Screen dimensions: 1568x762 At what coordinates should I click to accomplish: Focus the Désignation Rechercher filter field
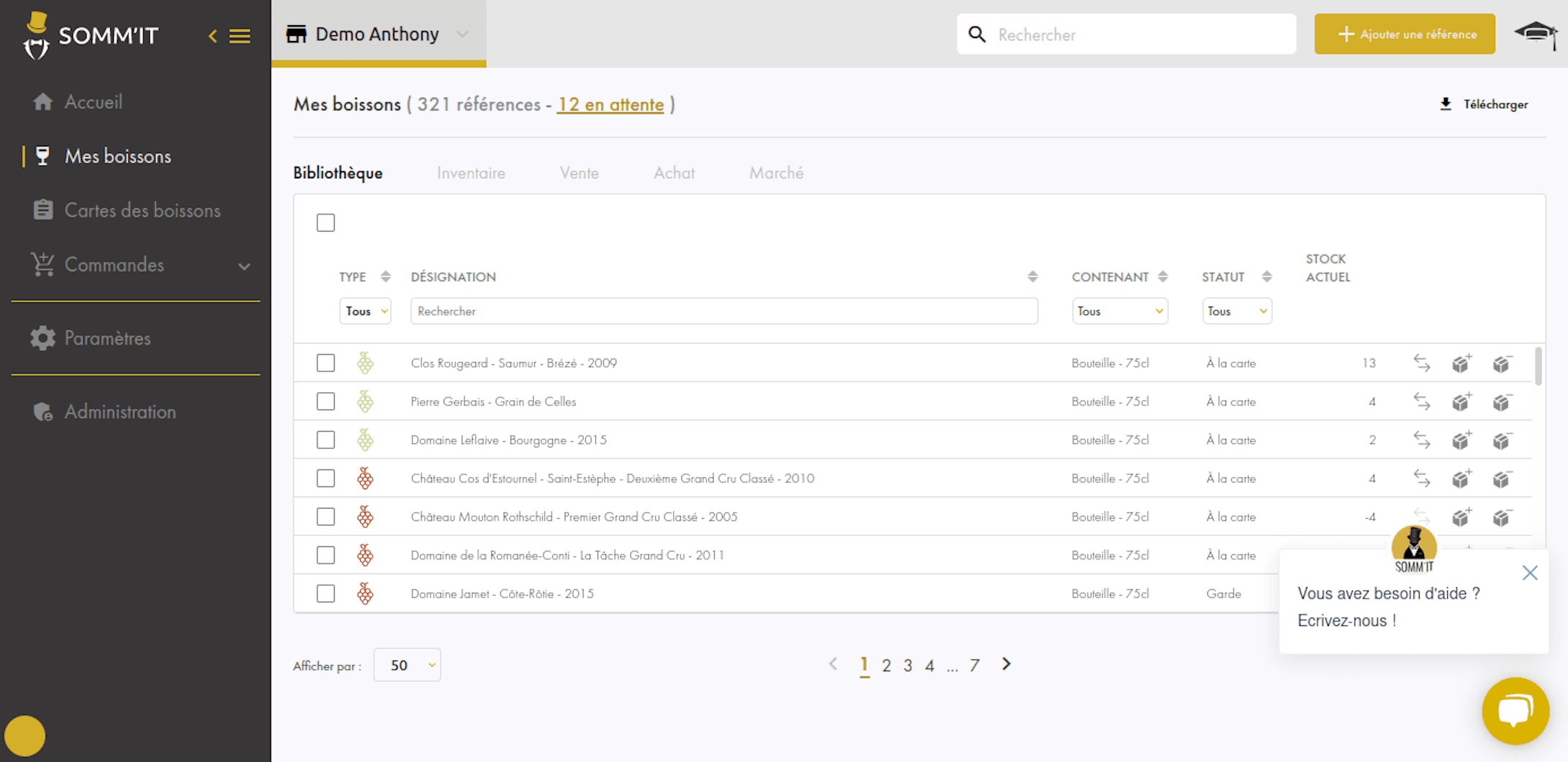[724, 311]
